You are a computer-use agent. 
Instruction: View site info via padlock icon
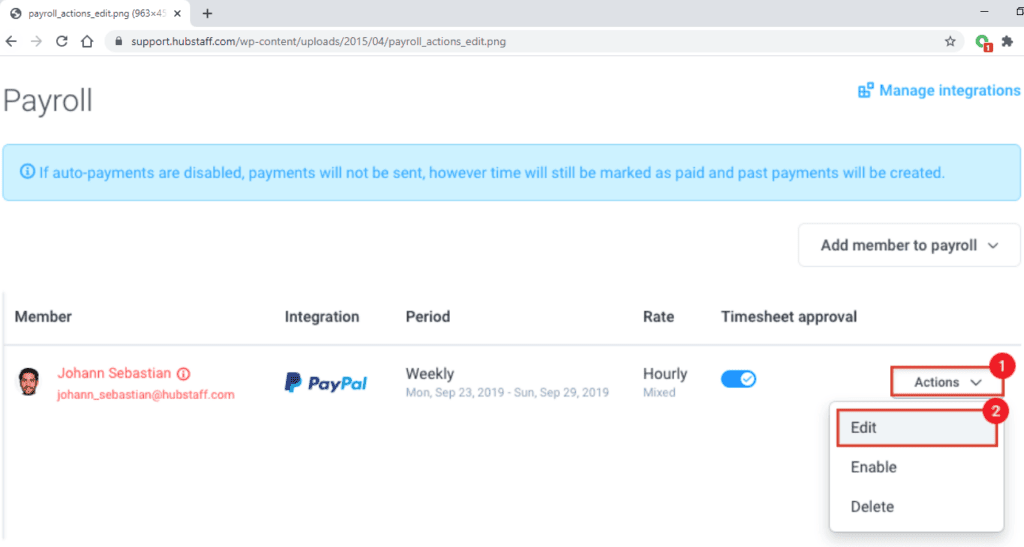(x=118, y=41)
